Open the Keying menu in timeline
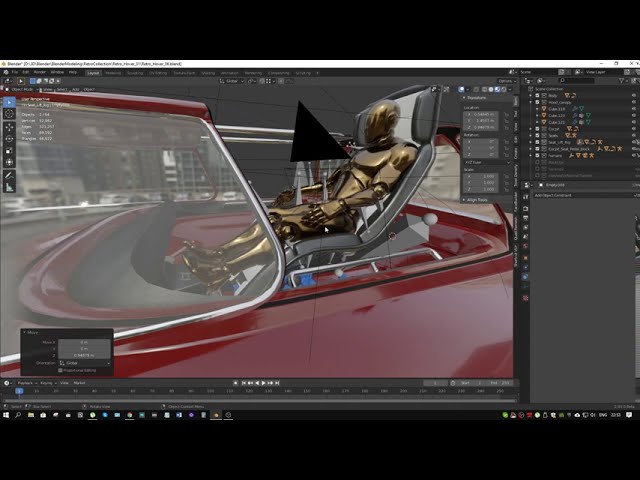This screenshot has width=640, height=480. (48, 383)
